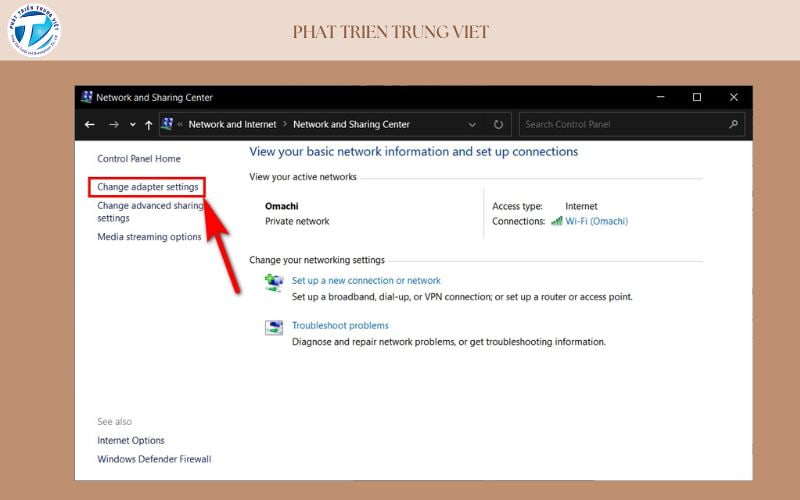Viewport: 800px width, 500px height.
Task: Click Set up a new connection icon
Action: coord(274,283)
